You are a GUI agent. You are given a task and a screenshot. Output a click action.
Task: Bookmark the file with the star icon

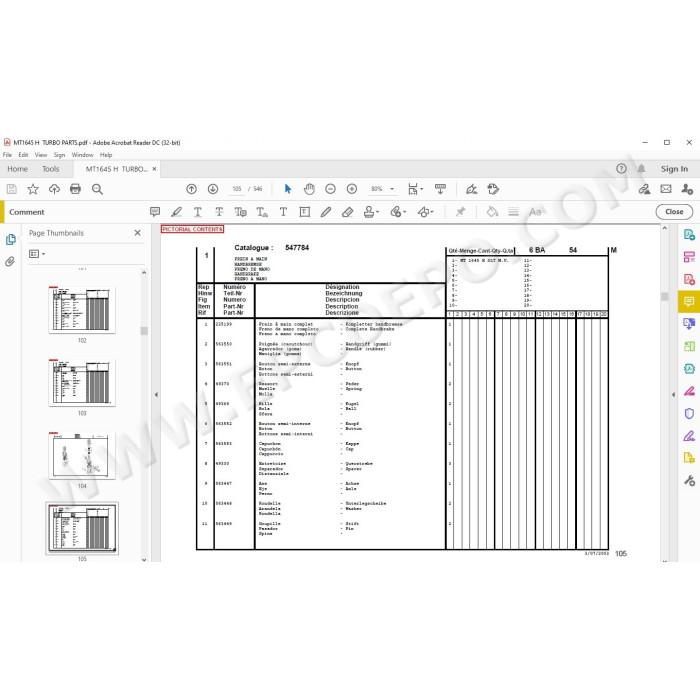click(x=33, y=189)
